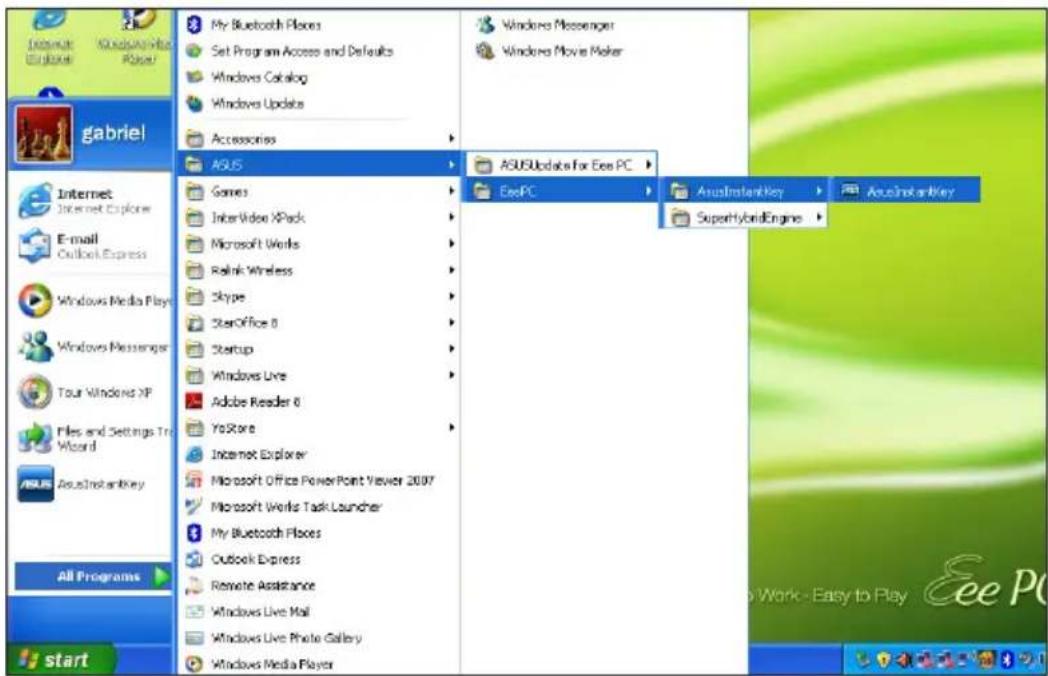Click the Bluetooth icon in the system tray
The image size is (1048, 676).
(x=1007, y=661)
